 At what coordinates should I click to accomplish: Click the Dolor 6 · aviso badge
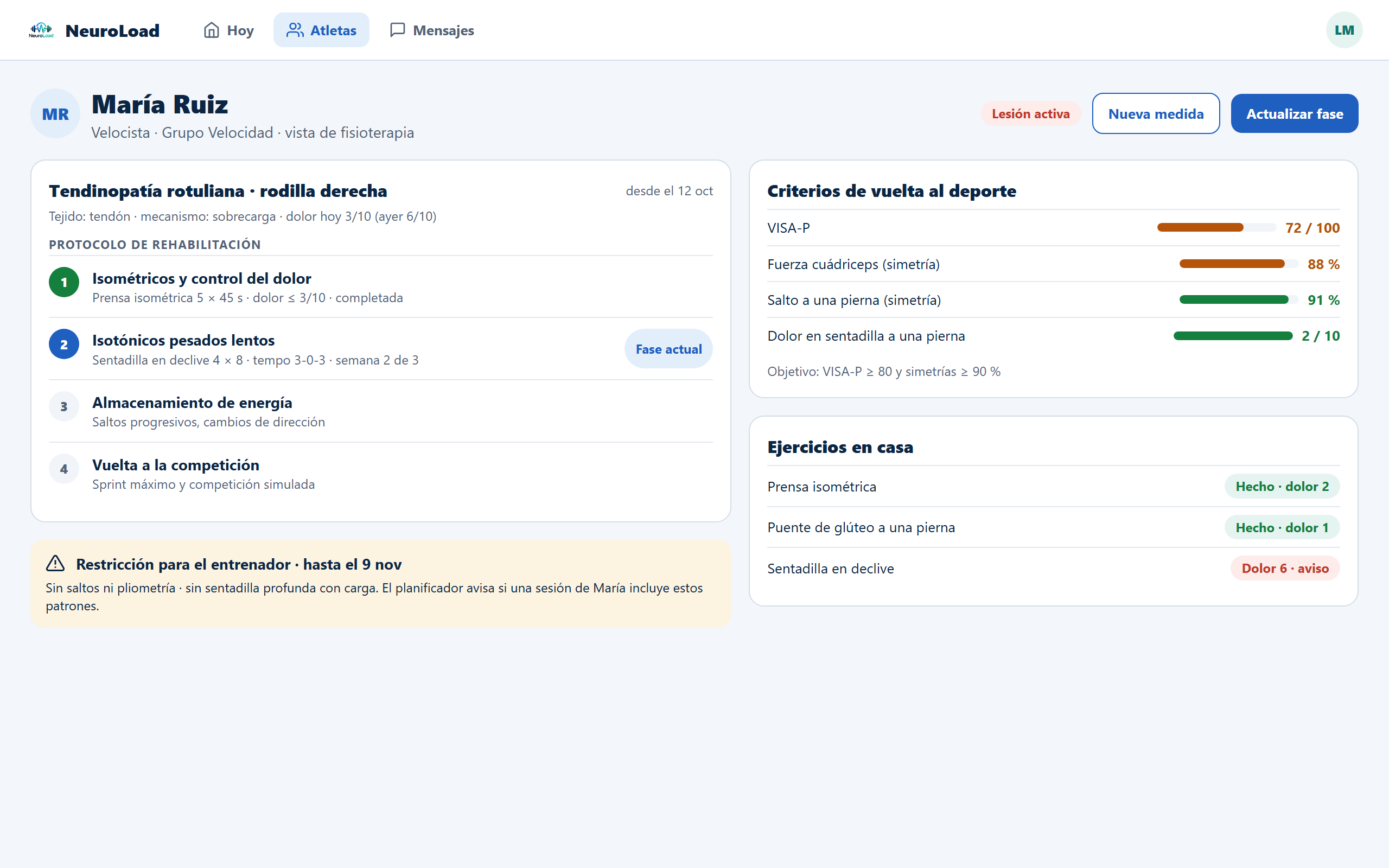[x=1284, y=569]
